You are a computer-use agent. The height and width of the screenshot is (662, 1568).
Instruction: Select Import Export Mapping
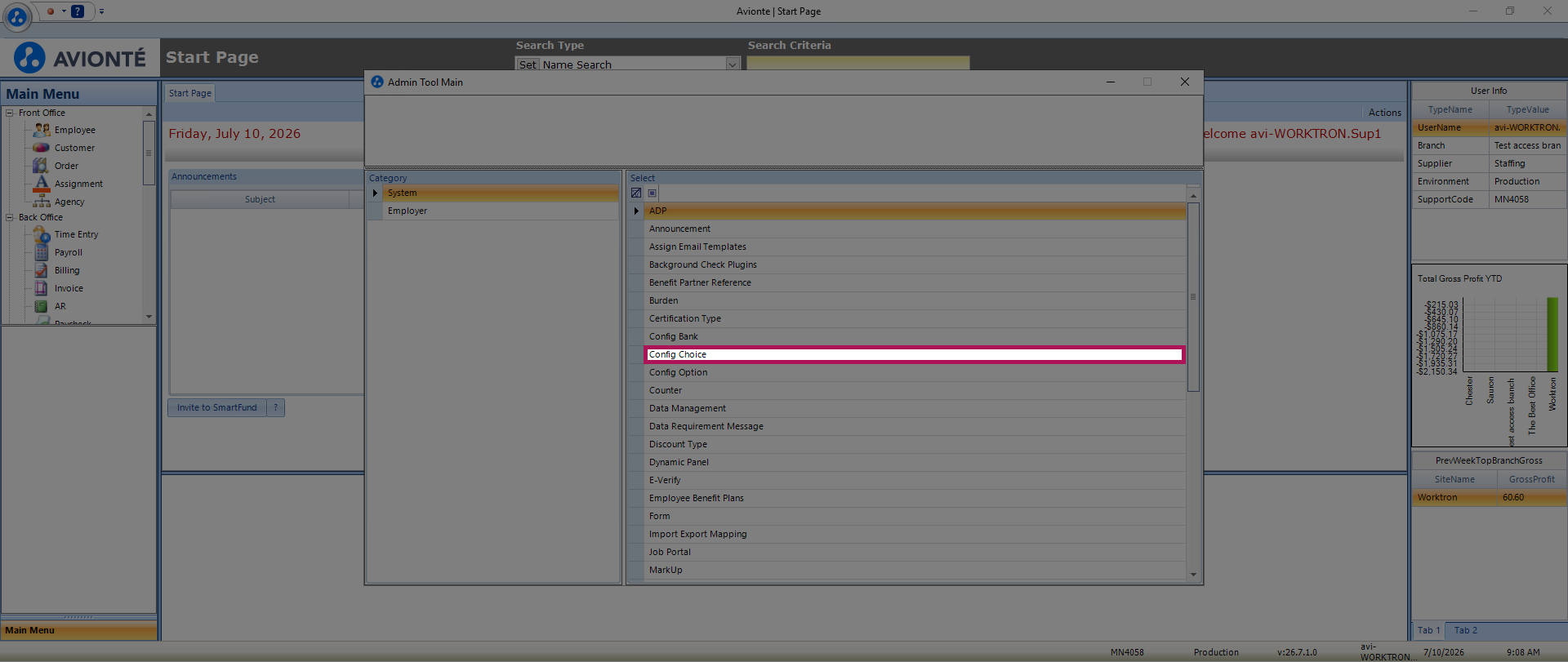point(915,535)
